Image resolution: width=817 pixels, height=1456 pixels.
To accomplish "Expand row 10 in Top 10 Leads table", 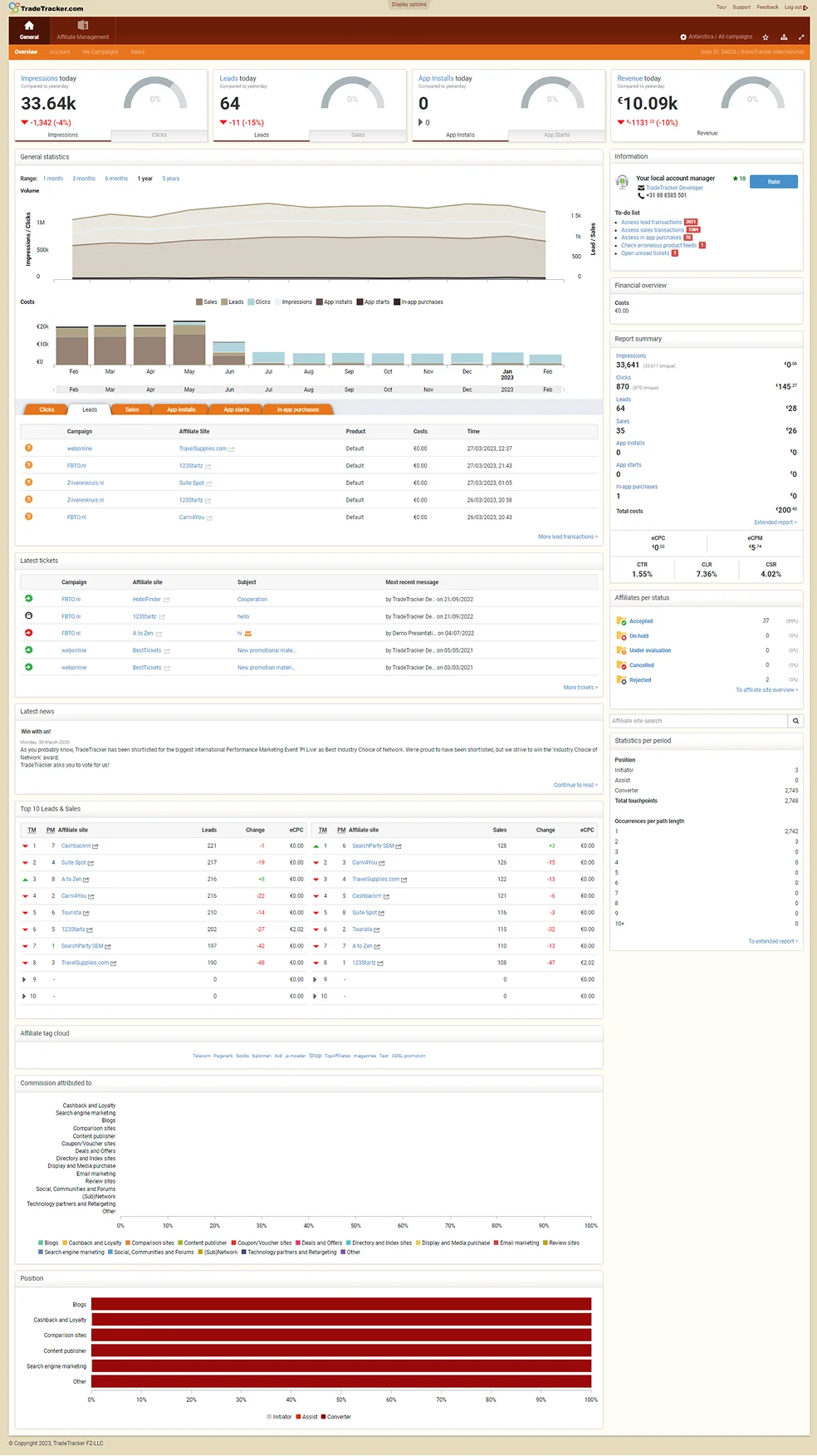I will coord(24,996).
